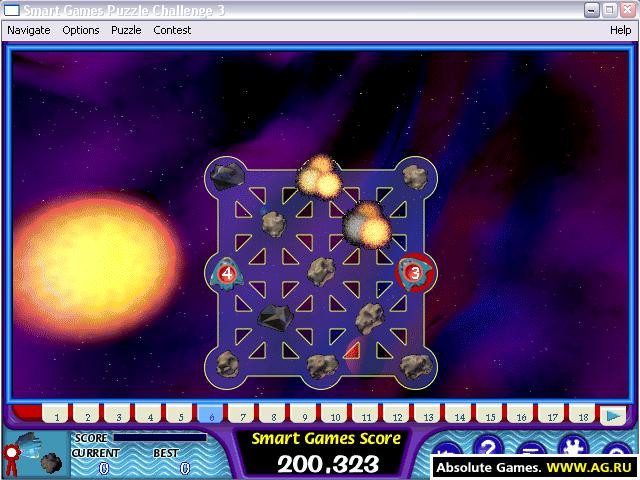Minimize the Smart Games window
Screen dimensions: 640x480
[x=591, y=10]
